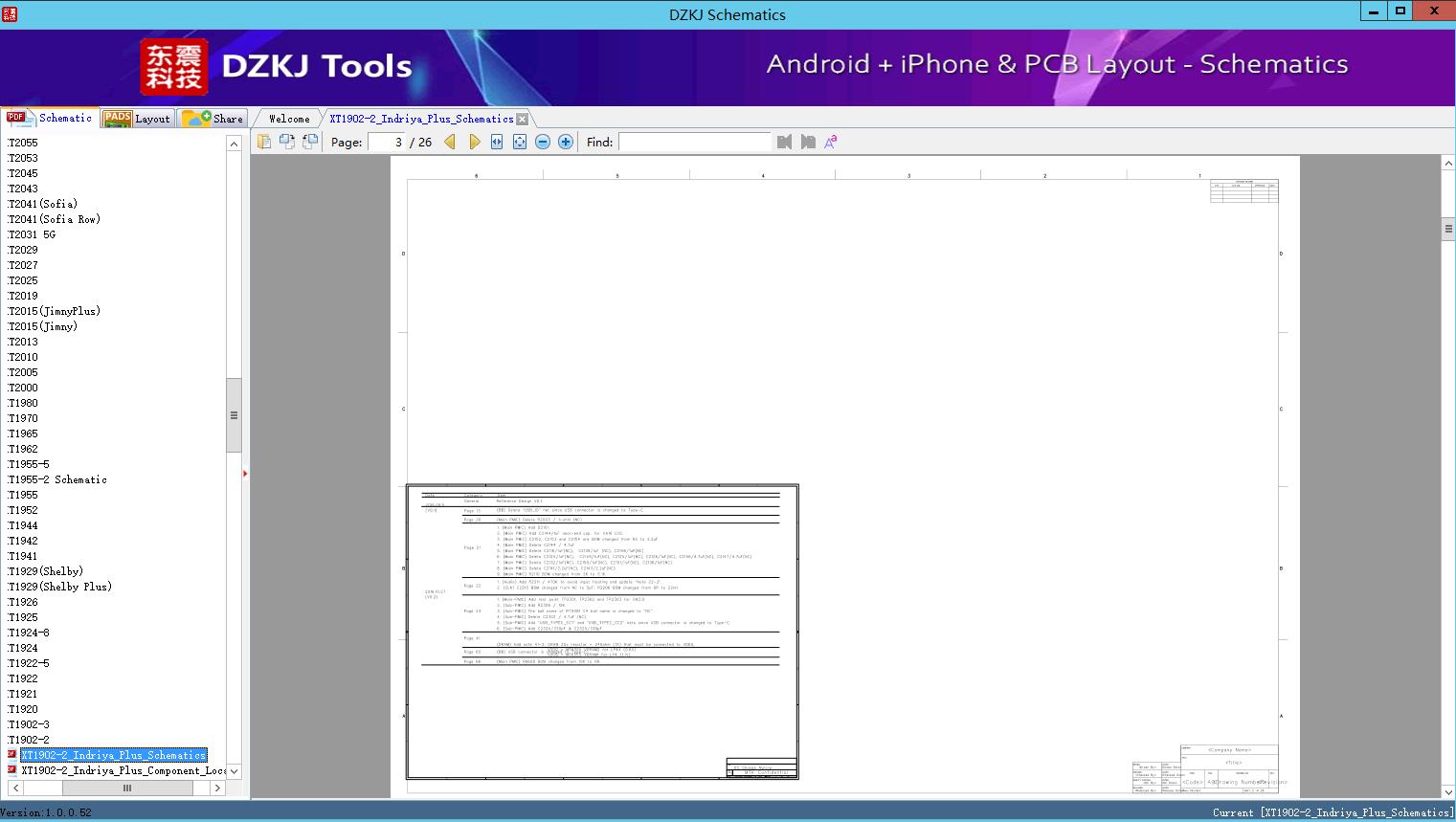Image resolution: width=1456 pixels, height=822 pixels.
Task: Click the DZKJ logo in the banner
Action: tap(173, 66)
